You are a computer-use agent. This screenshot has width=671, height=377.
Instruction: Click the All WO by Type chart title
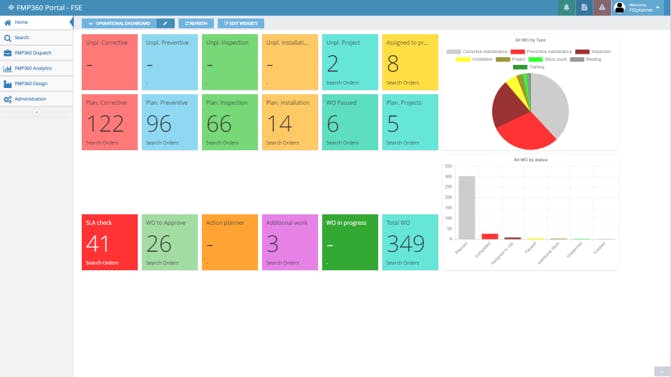[530, 40]
